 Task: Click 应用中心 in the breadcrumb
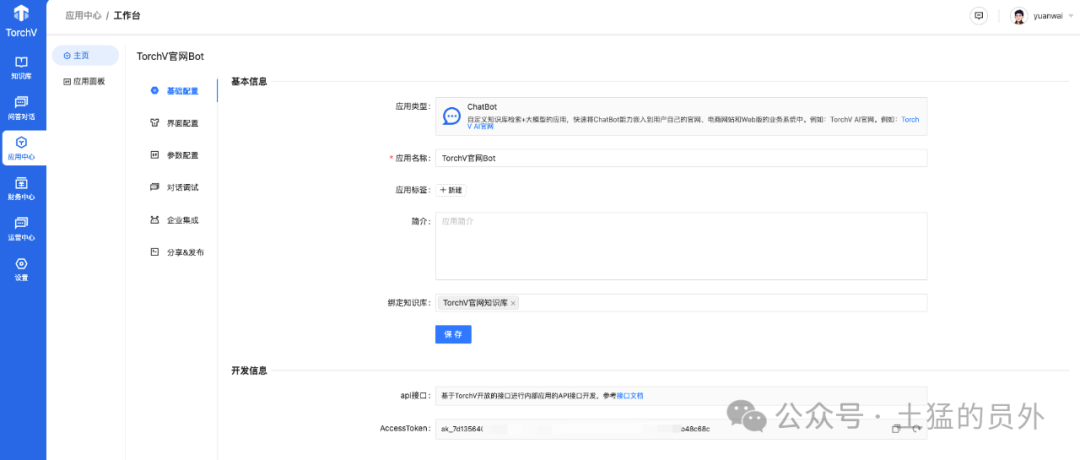(83, 15)
